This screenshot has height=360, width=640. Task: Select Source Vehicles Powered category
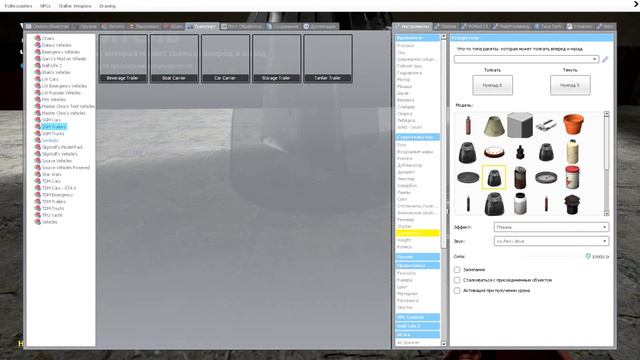pyautogui.click(x=66, y=167)
